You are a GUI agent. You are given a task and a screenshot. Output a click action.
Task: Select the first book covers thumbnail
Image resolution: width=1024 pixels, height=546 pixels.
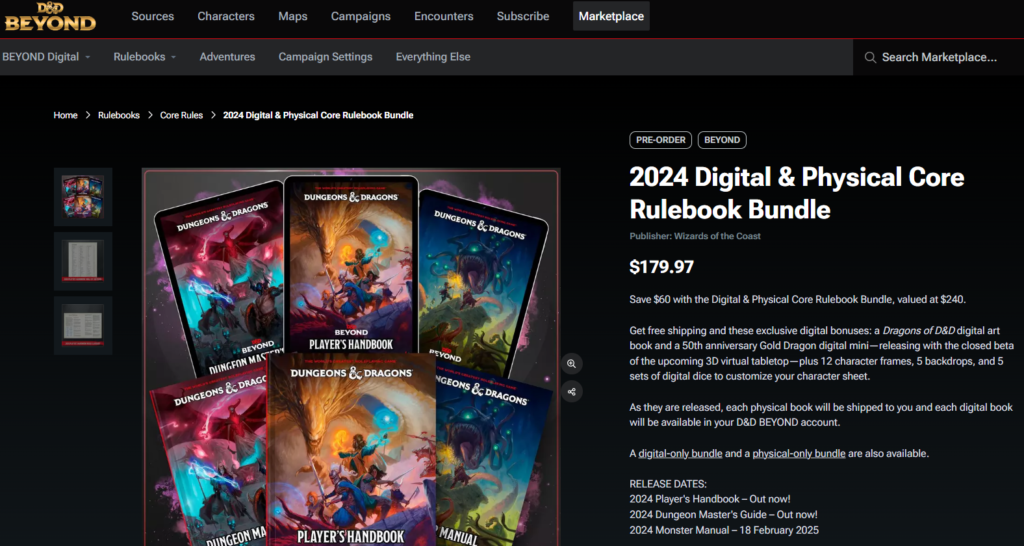83,197
